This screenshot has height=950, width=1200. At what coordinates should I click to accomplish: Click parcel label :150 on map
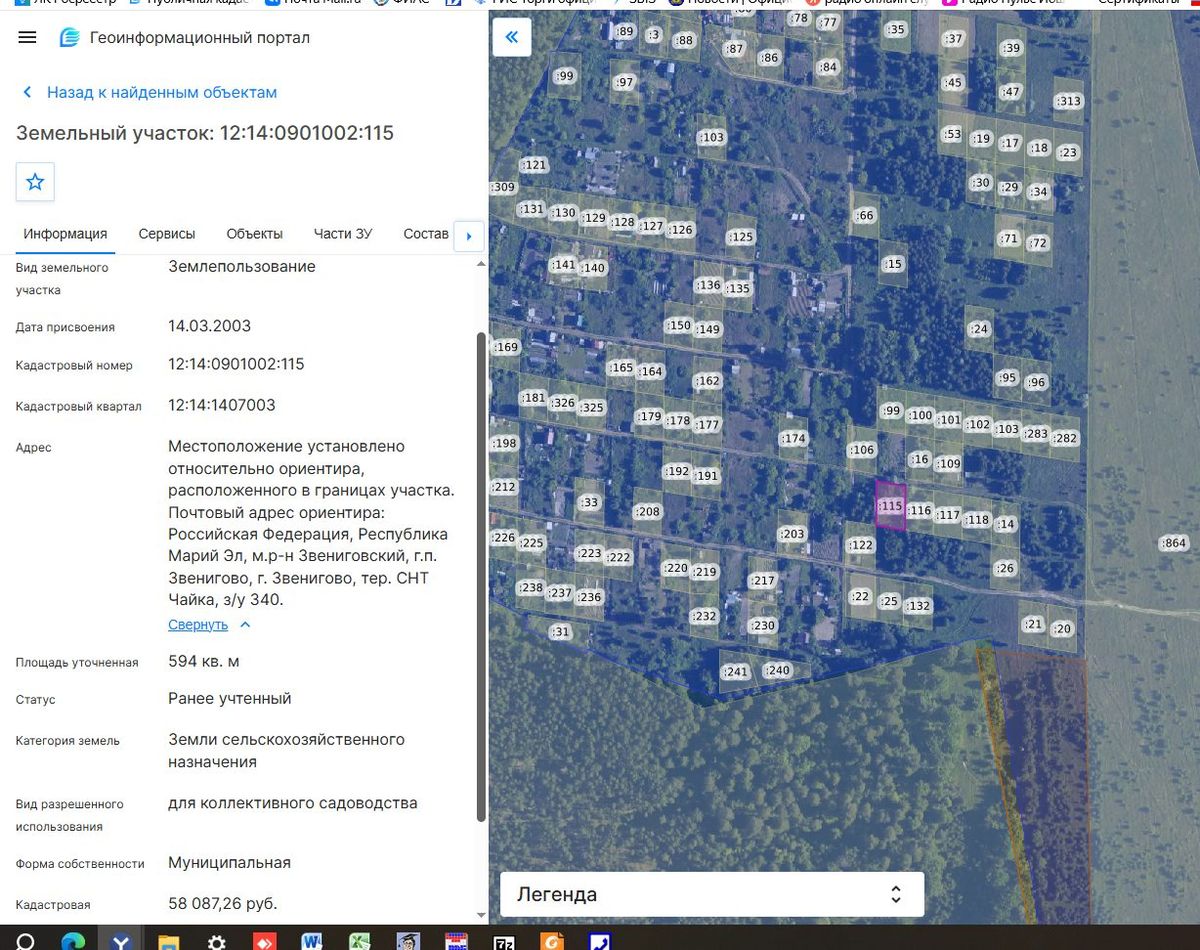(679, 325)
